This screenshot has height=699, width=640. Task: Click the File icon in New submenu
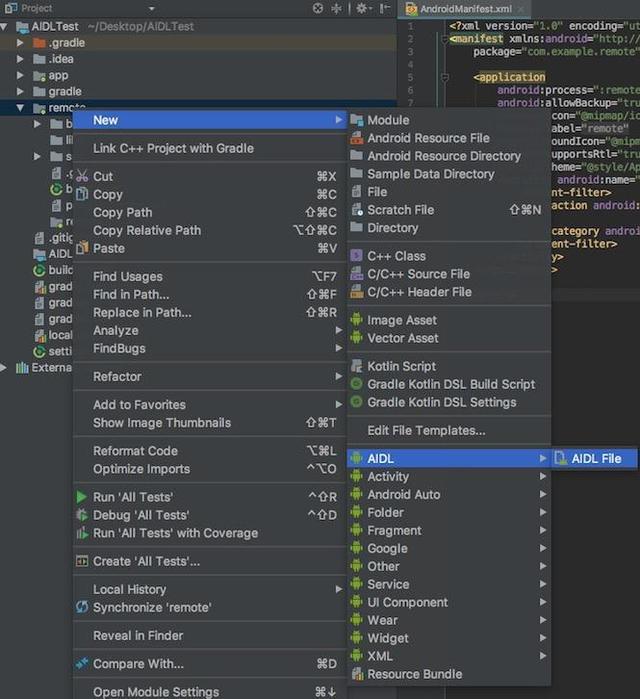pos(357,192)
